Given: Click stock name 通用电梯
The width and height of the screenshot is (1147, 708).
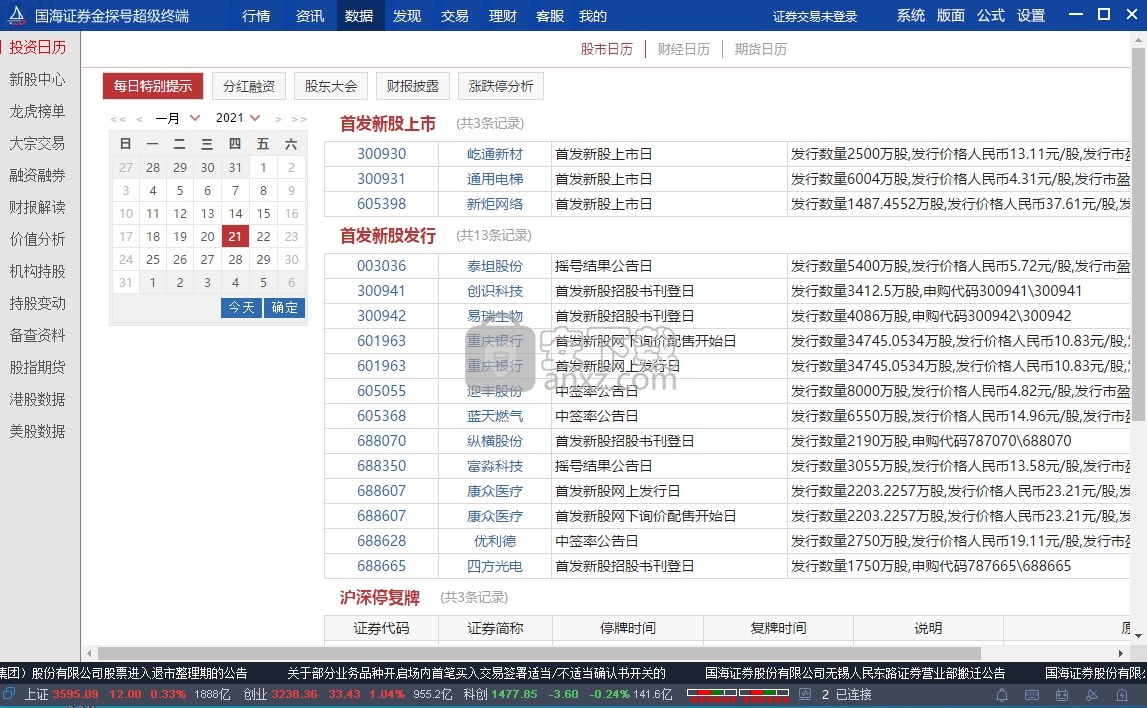Looking at the screenshot, I should [495, 179].
